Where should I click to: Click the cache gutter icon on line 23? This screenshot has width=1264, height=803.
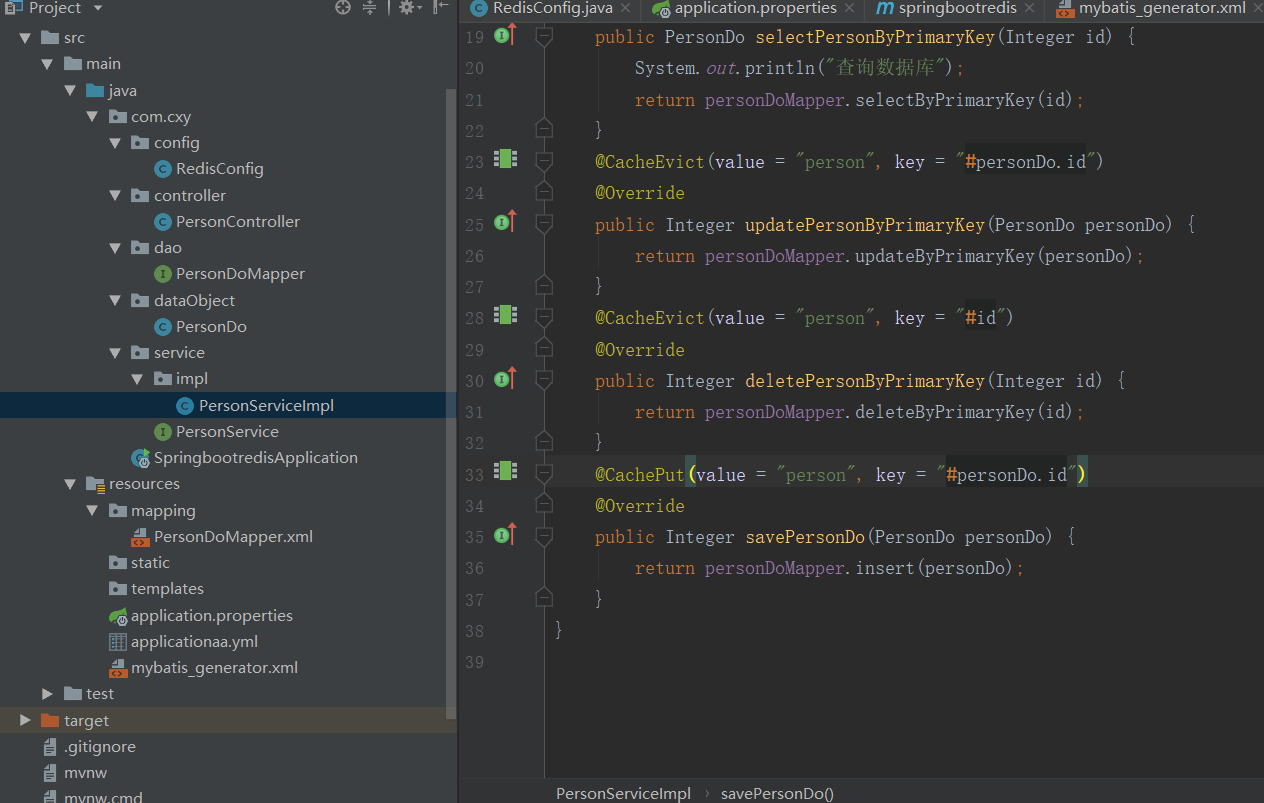tap(506, 160)
